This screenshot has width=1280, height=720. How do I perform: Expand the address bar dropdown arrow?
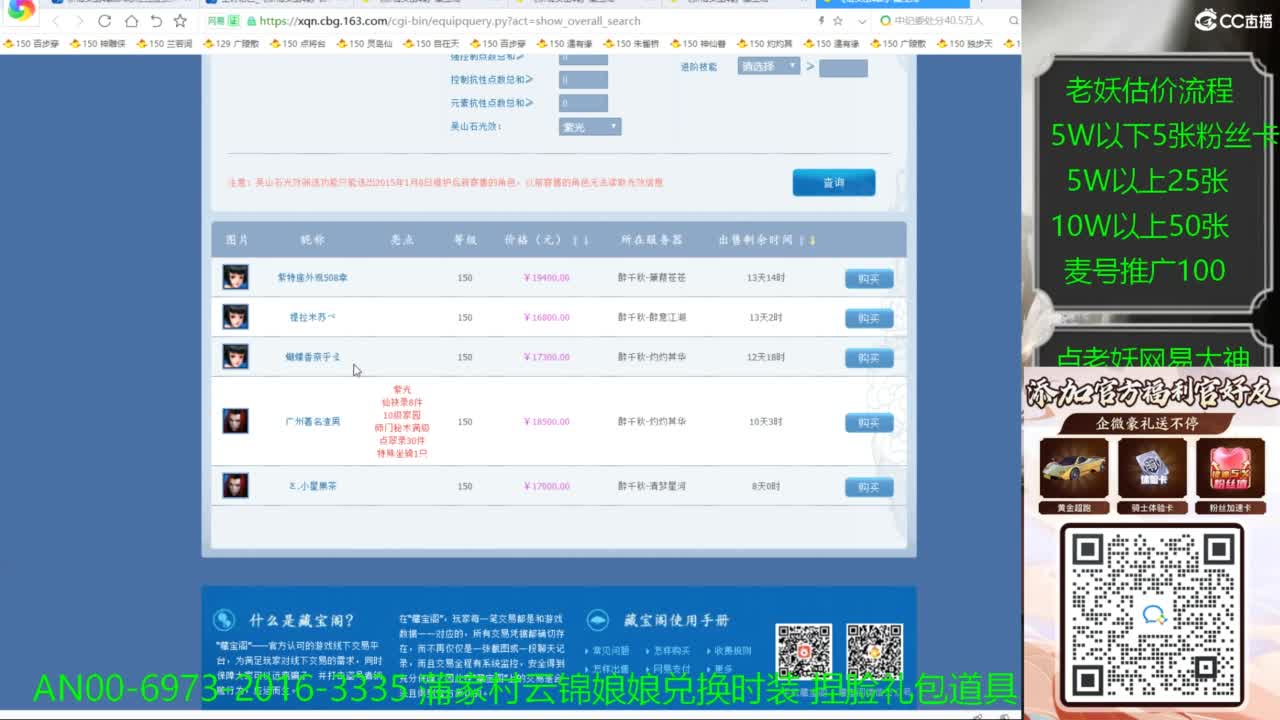pos(862,21)
